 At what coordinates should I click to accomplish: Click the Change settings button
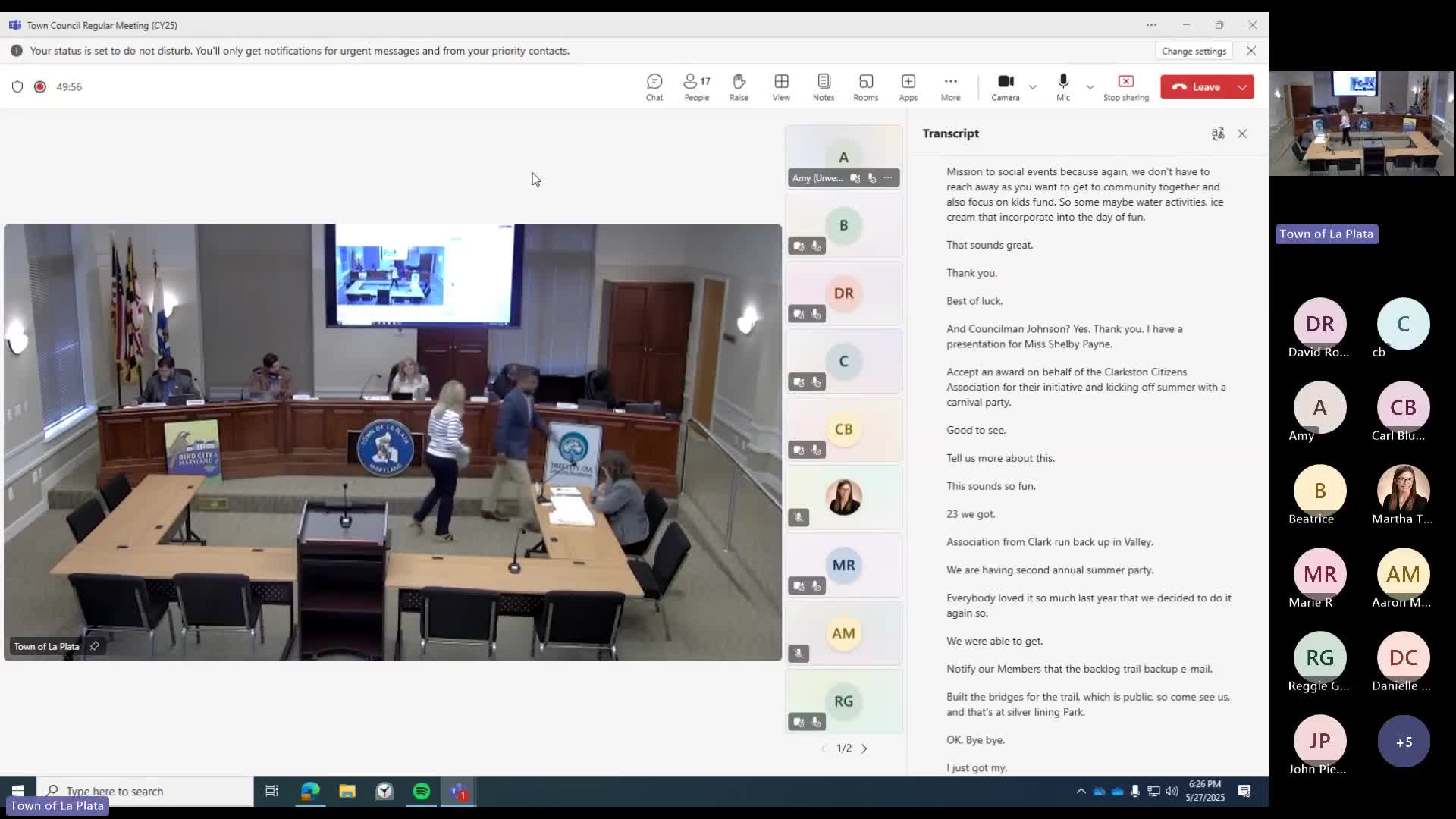click(x=1194, y=51)
